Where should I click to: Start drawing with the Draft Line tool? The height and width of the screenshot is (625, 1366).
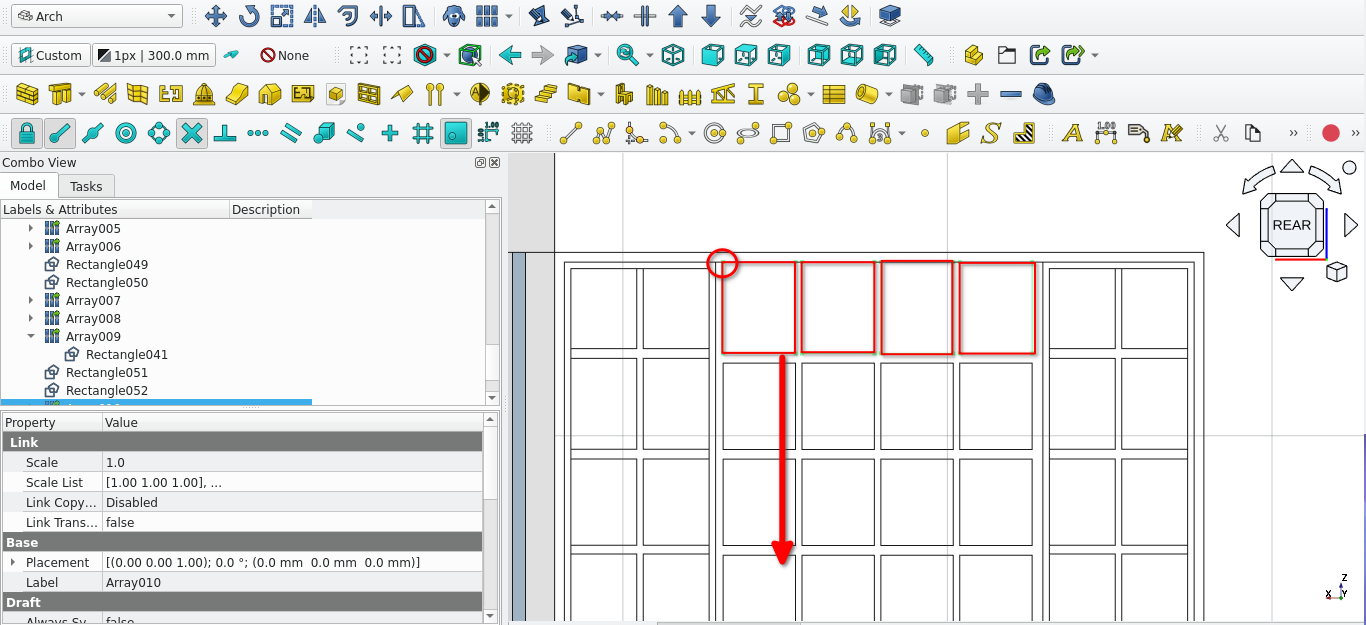571,133
